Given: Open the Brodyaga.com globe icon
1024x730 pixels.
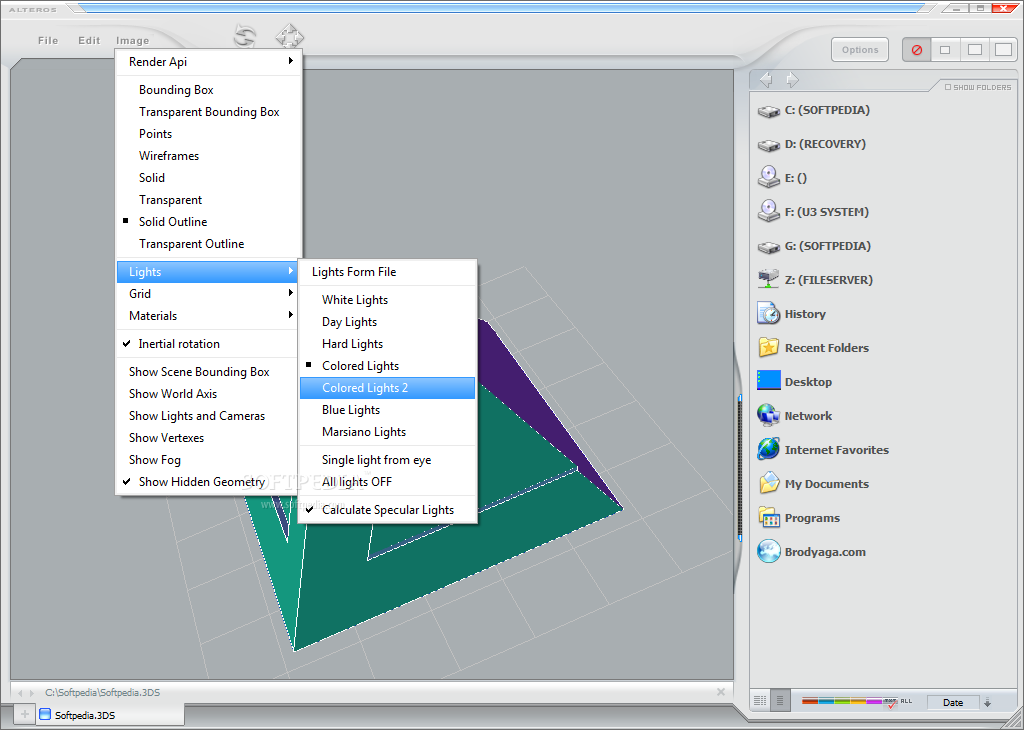Looking at the screenshot, I should pos(769,551).
